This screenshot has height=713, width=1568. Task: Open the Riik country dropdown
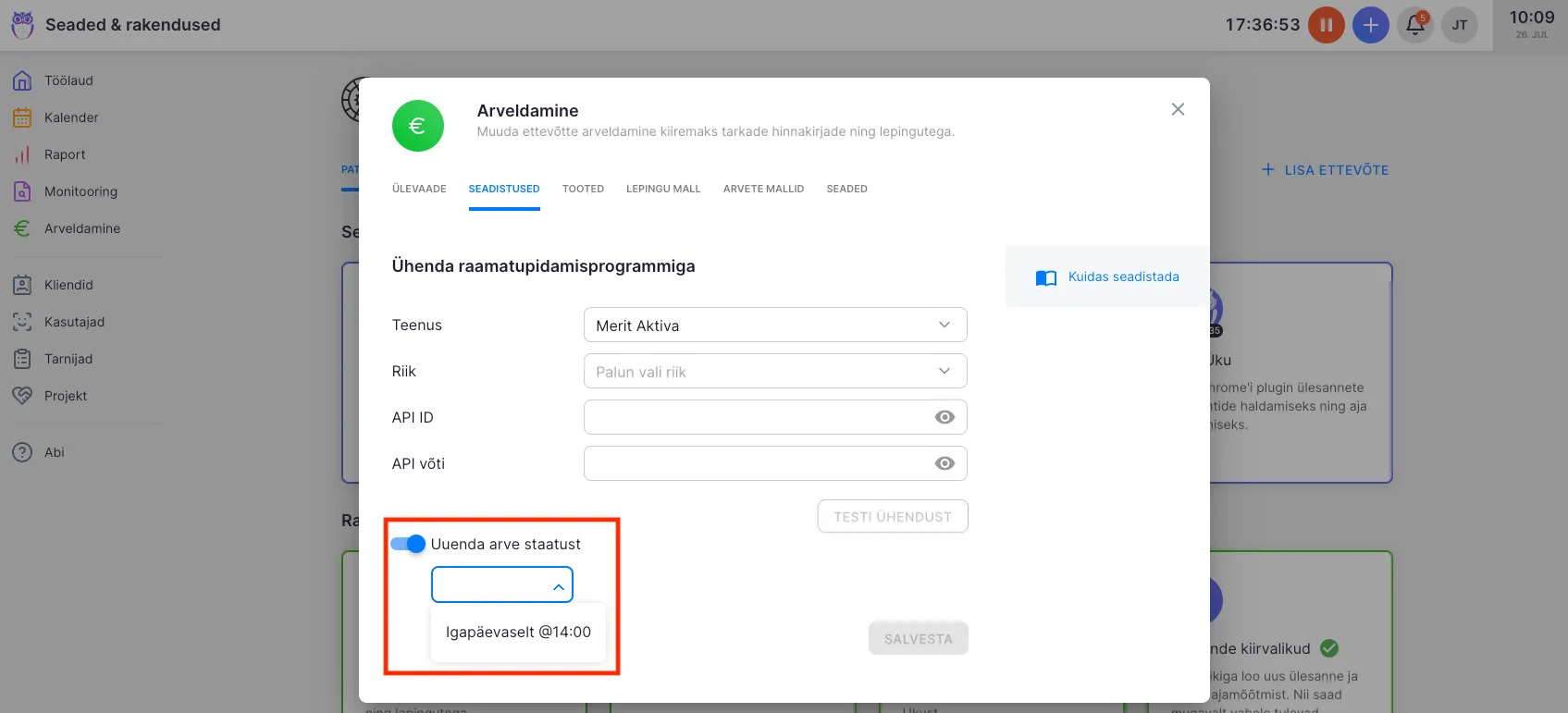pyautogui.click(x=774, y=372)
